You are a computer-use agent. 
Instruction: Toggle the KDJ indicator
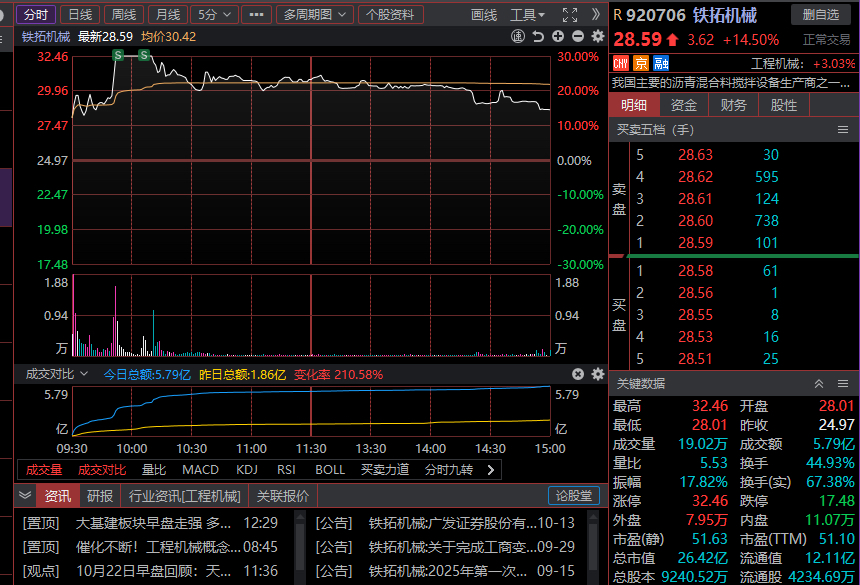pos(247,470)
